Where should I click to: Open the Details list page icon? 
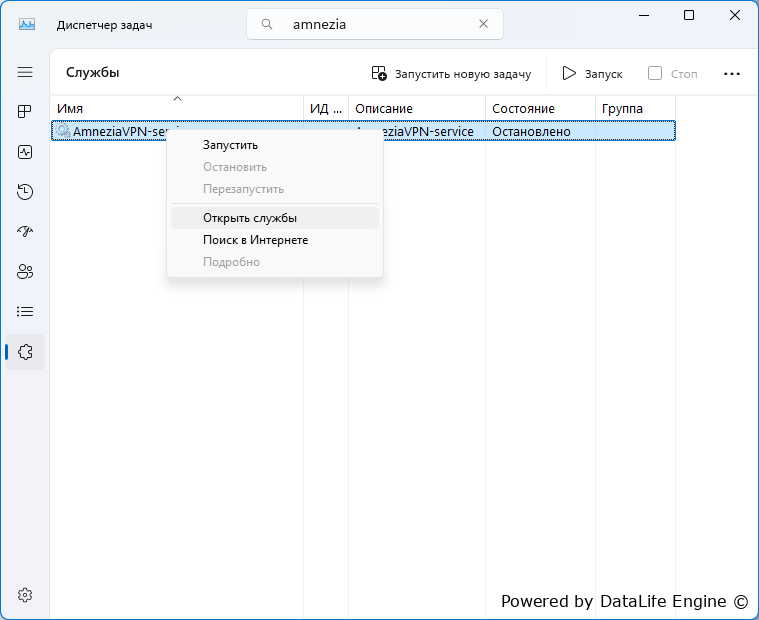[x=25, y=311]
